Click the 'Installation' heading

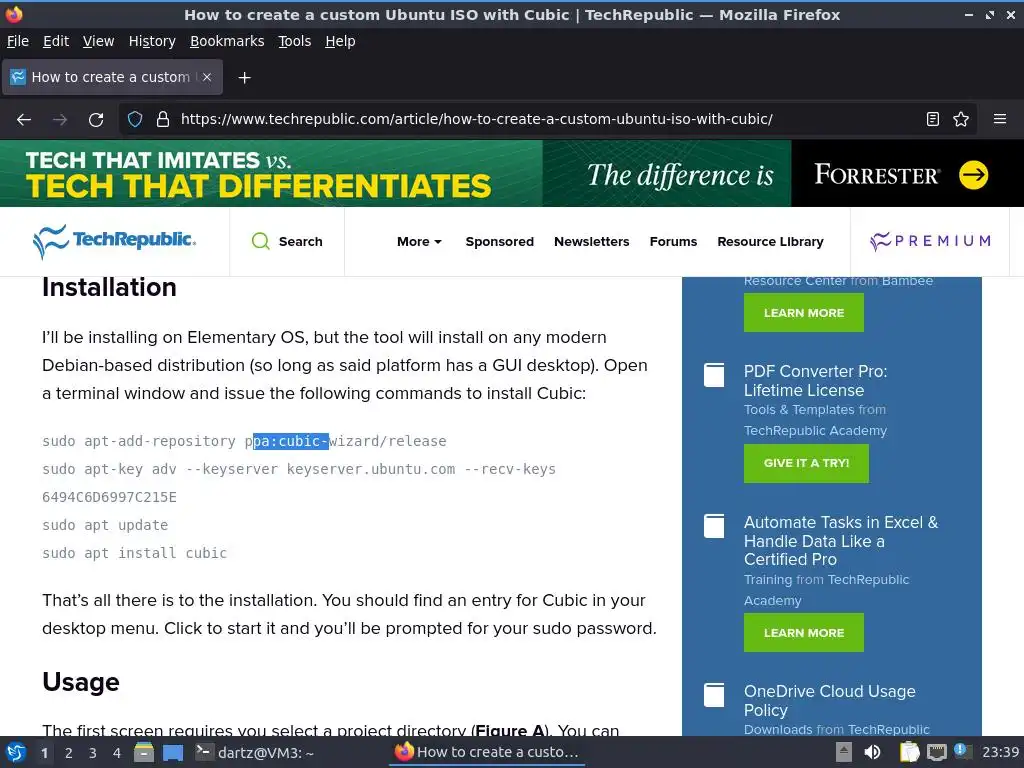pos(109,287)
